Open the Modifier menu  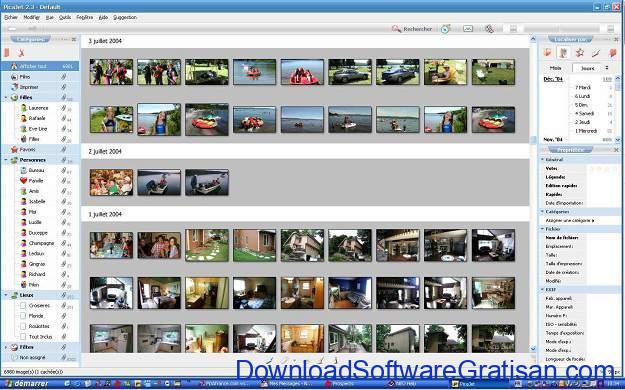31,18
